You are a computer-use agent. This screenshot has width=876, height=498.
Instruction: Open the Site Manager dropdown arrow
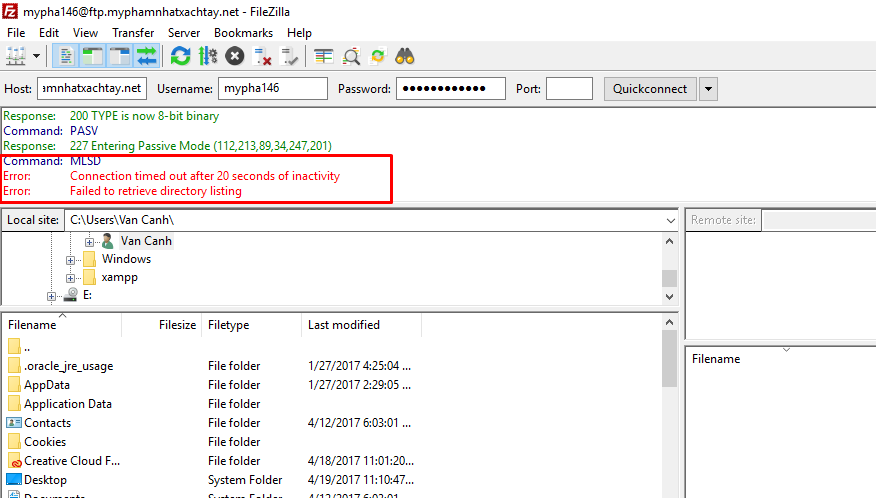click(36, 56)
